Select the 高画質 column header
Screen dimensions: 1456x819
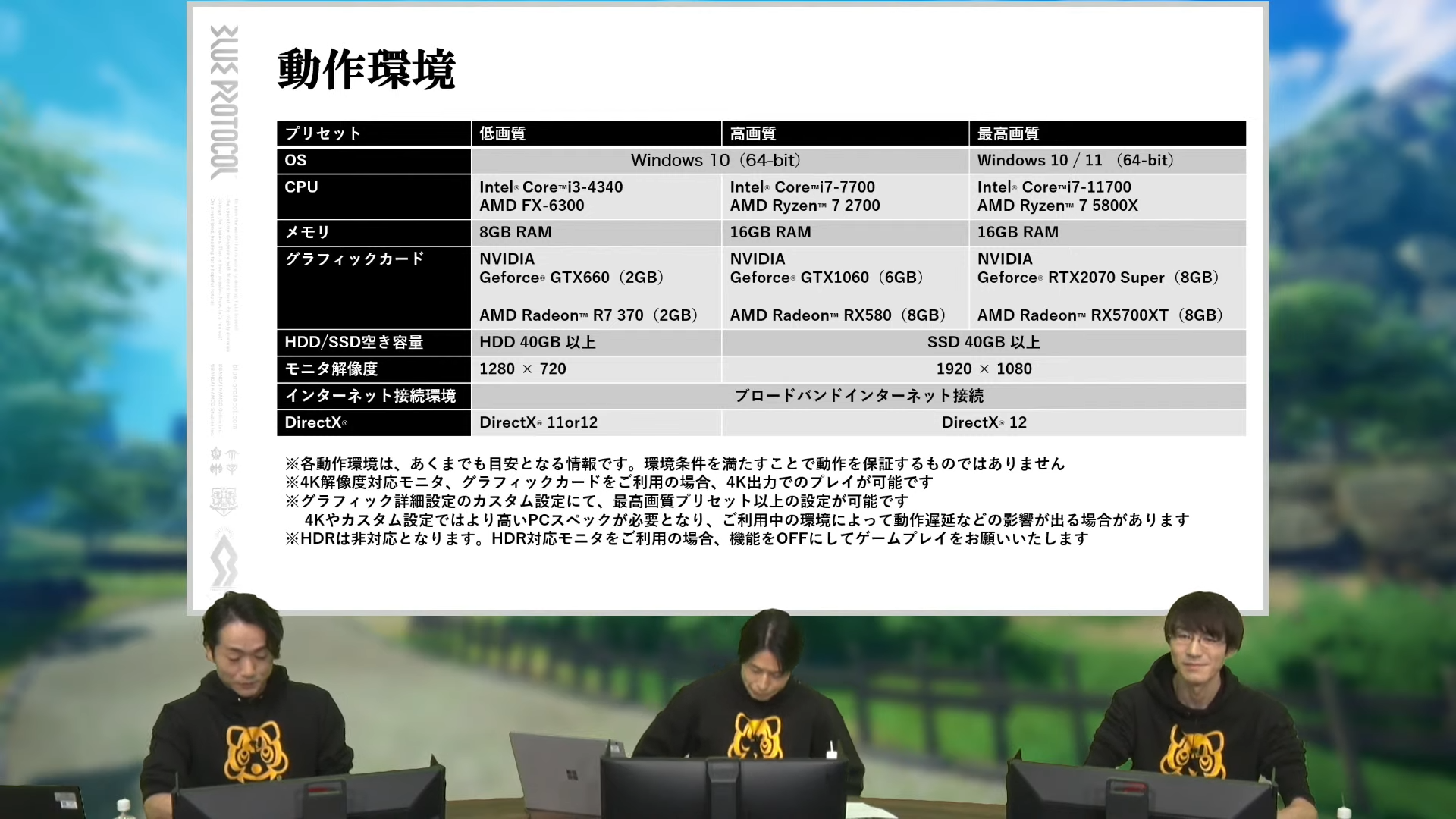846,133
